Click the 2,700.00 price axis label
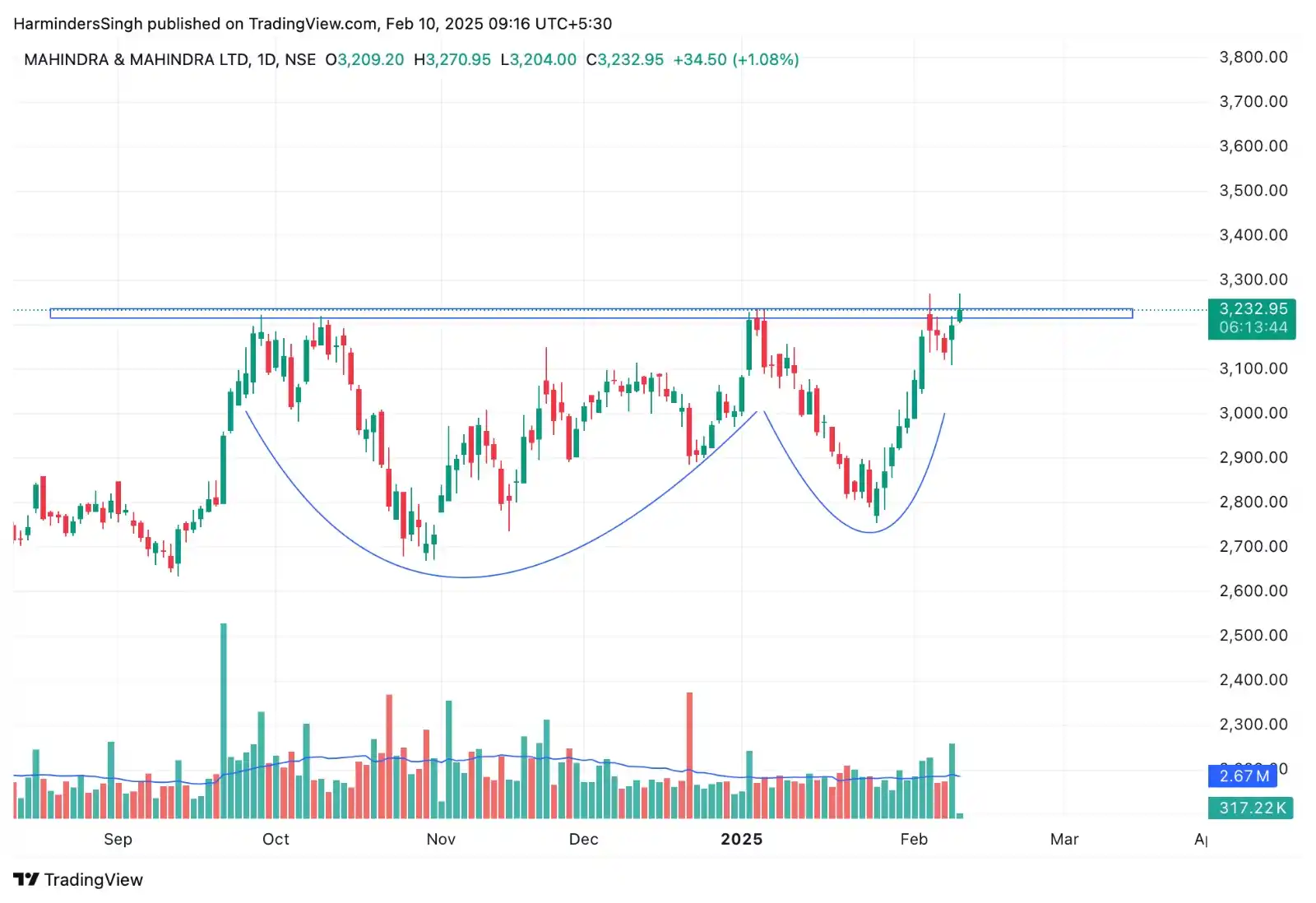Viewport: 1316px width, 903px height. point(1253,546)
